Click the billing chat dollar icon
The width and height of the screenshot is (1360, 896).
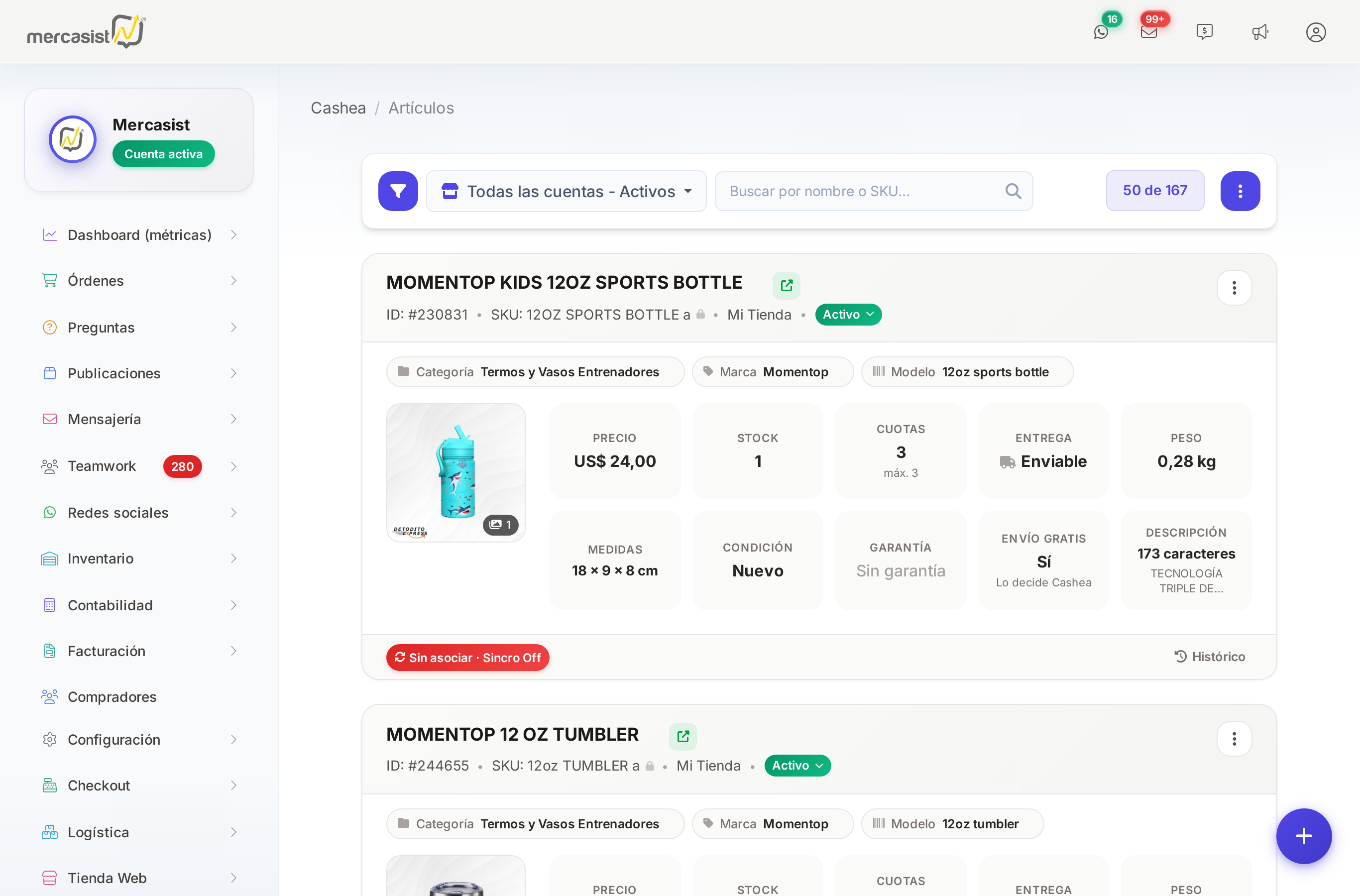(1204, 32)
